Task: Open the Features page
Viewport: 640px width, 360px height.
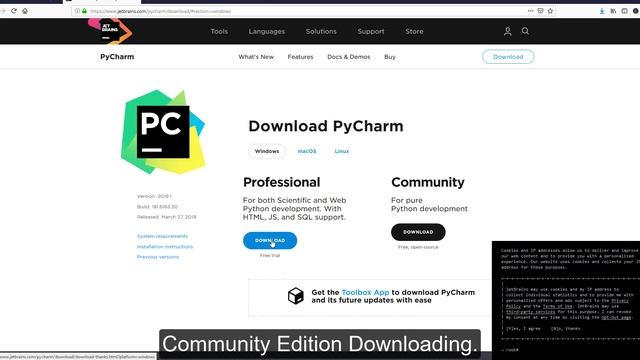Action: tap(300, 57)
